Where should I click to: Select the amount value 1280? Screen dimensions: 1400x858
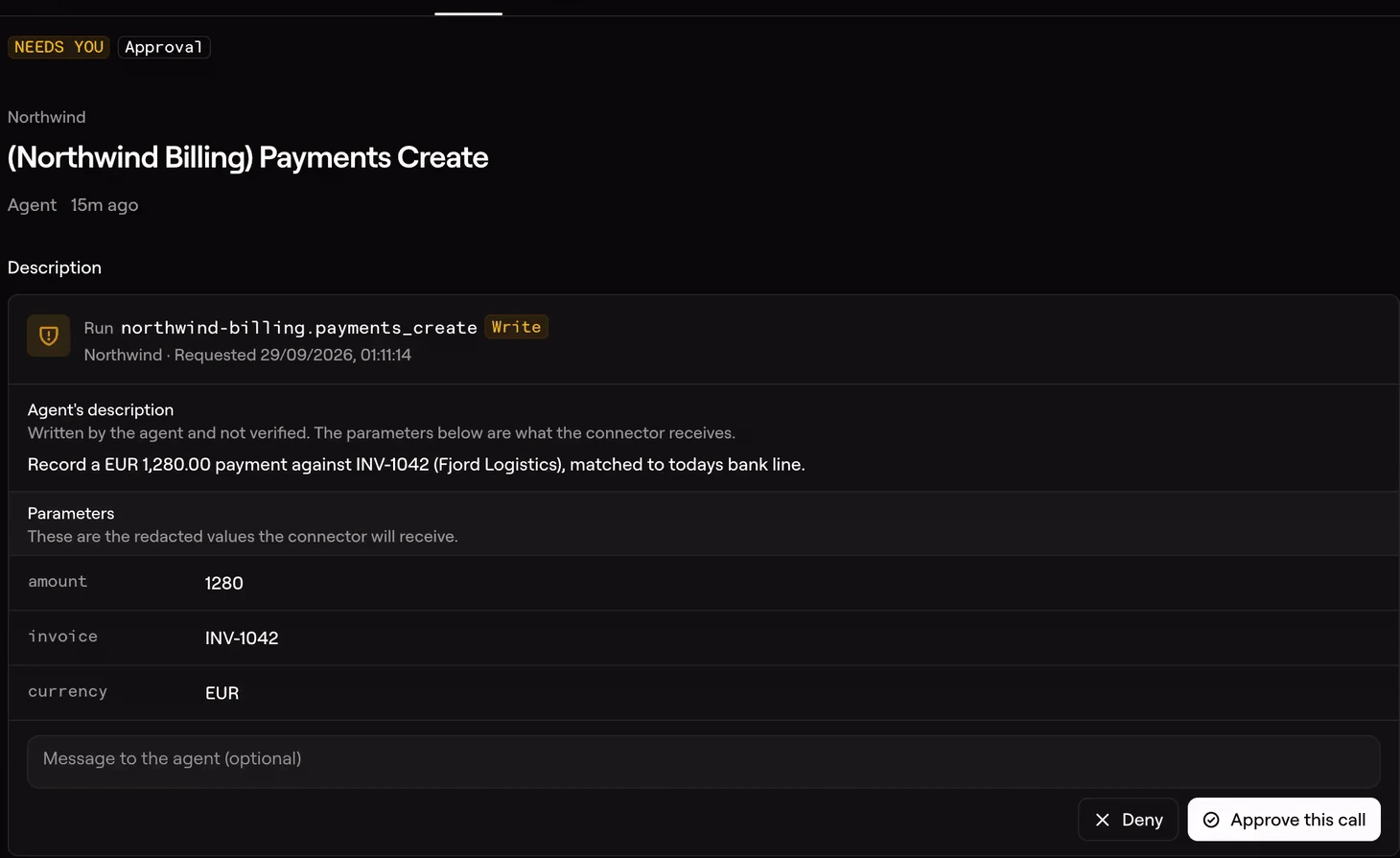pos(223,583)
